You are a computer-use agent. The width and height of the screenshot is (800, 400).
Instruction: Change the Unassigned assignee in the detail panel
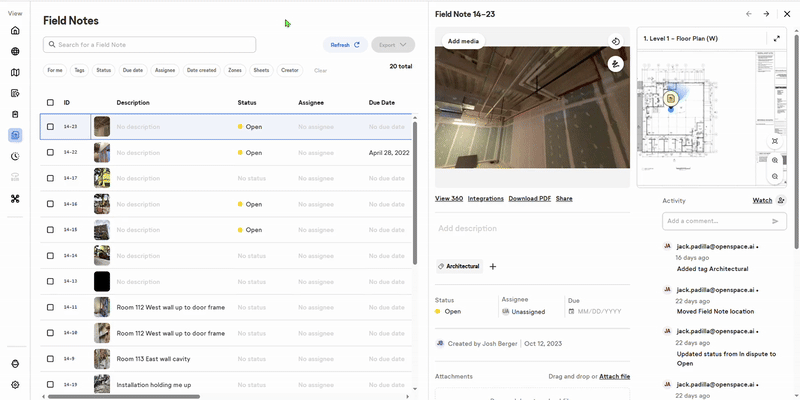pyautogui.click(x=523, y=312)
